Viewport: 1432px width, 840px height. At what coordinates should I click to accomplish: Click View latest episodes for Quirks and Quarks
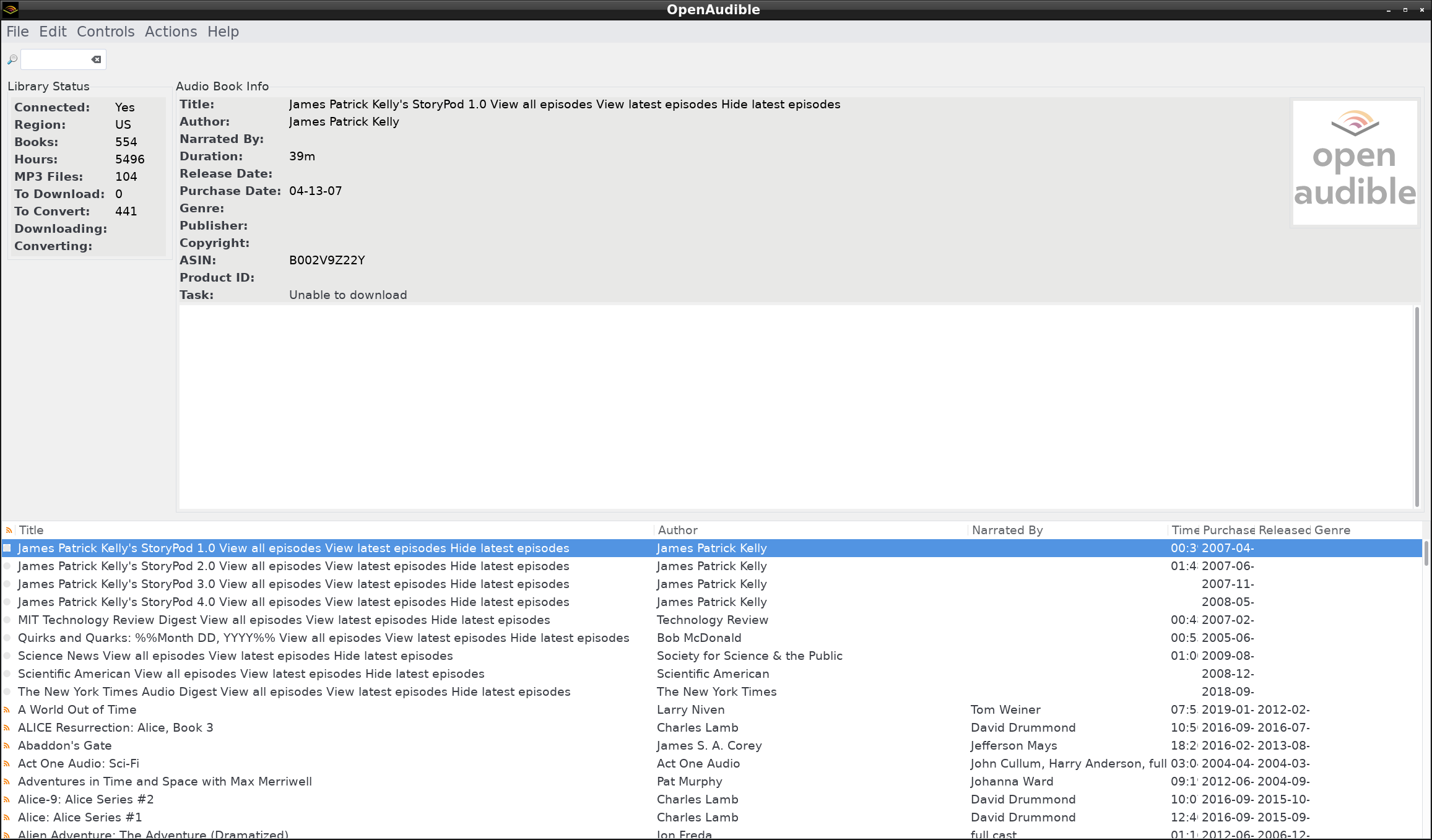[x=445, y=638]
